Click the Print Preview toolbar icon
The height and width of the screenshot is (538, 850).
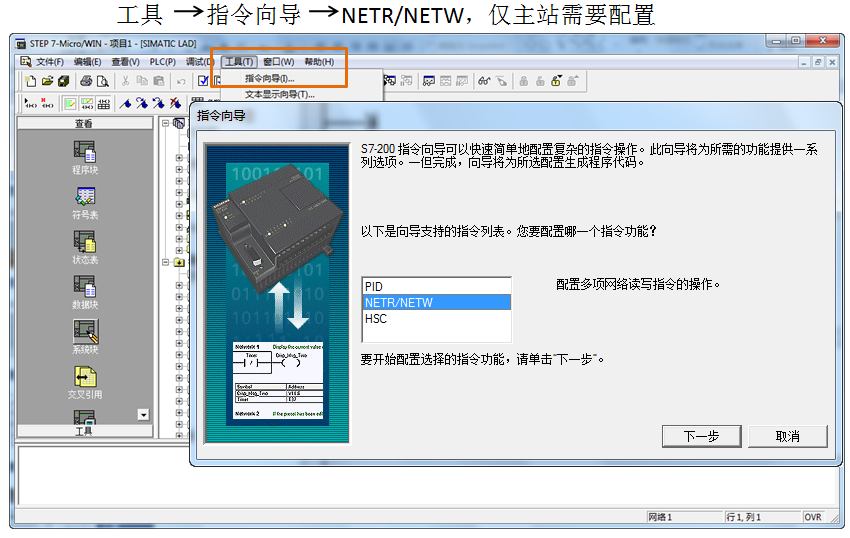(102, 81)
